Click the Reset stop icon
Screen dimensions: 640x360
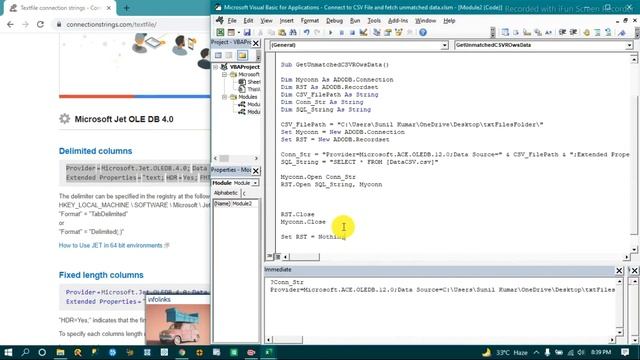point(352,32)
